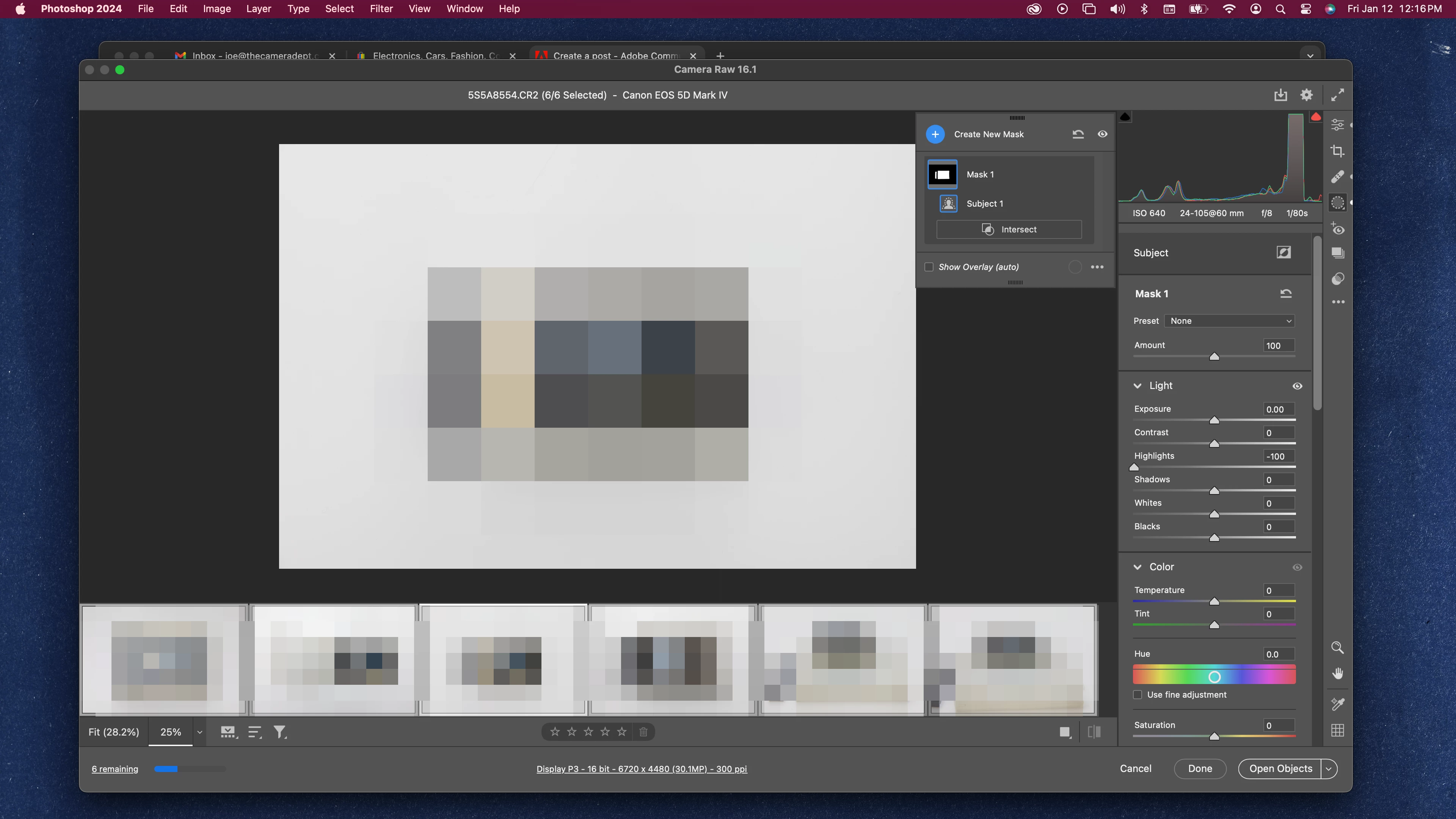Select the Healing brush tool

point(1337,177)
